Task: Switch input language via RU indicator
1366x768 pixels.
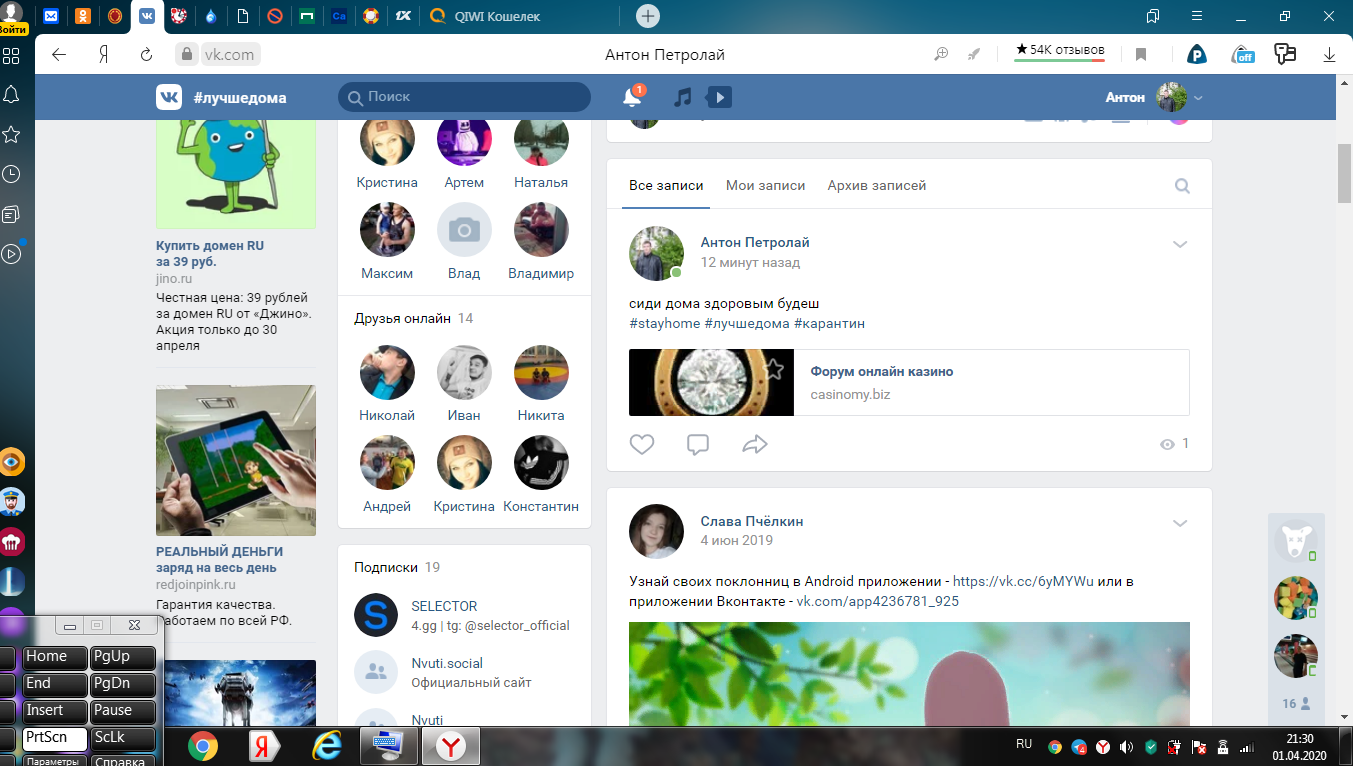Action: [1024, 745]
